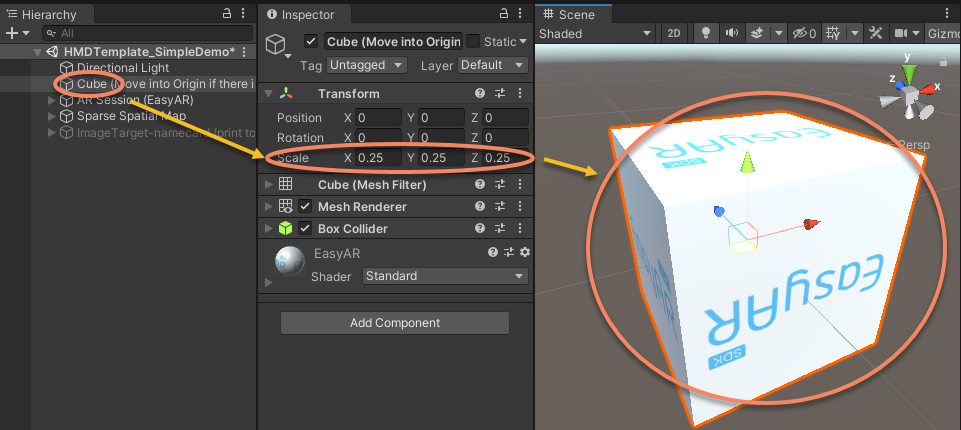Viewport: 961px width, 430px height.
Task: Open the Layer dropdown showing Default
Action: click(493, 65)
